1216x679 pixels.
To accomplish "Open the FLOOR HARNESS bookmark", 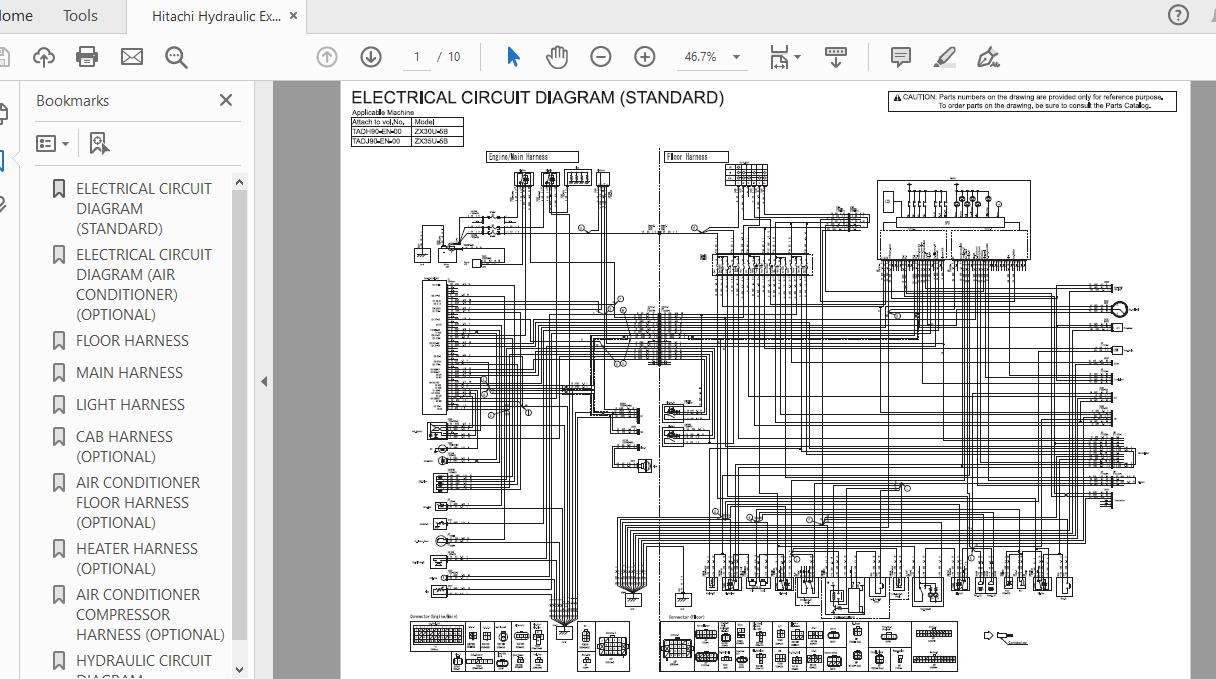I will 132,341.
